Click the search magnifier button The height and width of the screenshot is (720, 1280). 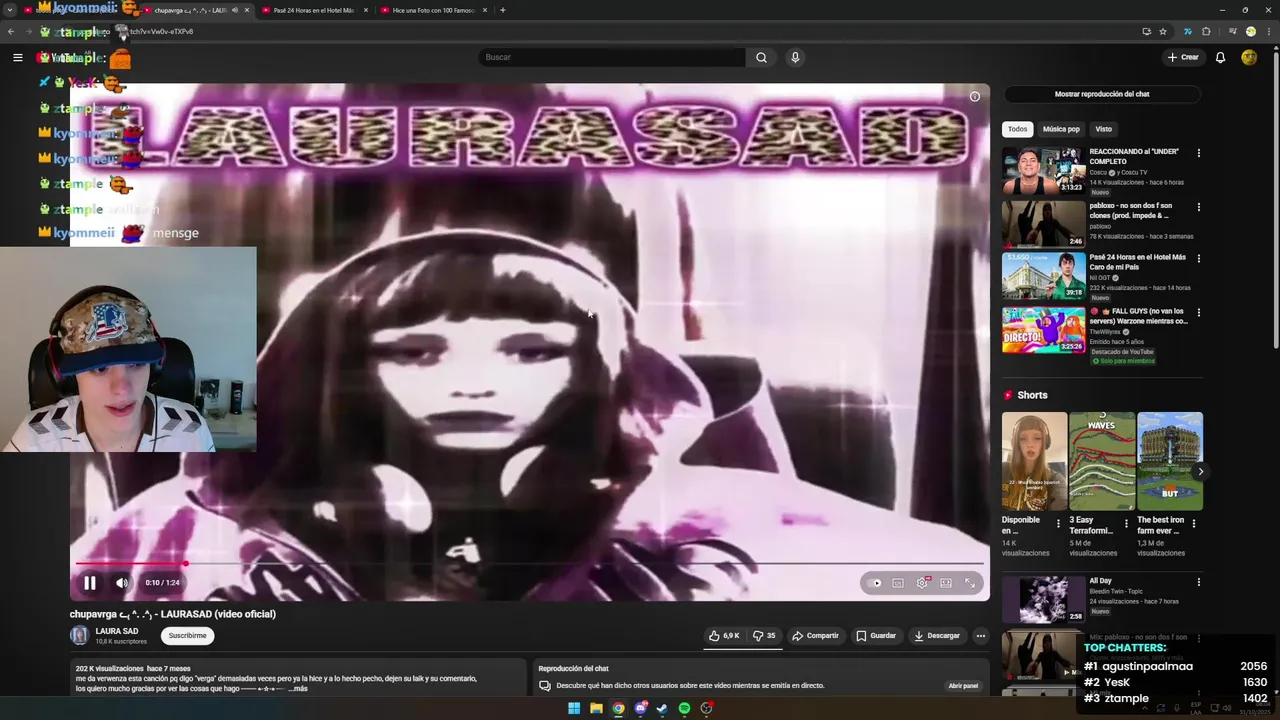(761, 57)
